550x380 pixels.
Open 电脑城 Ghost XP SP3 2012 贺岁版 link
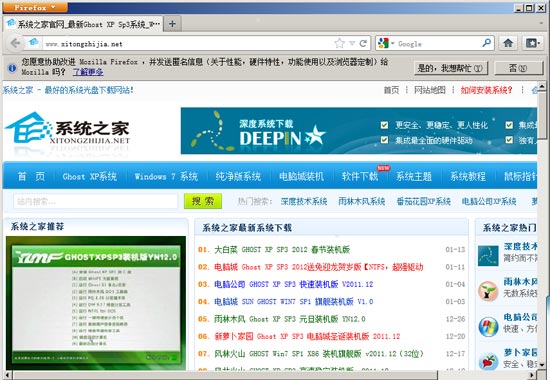[318, 267]
